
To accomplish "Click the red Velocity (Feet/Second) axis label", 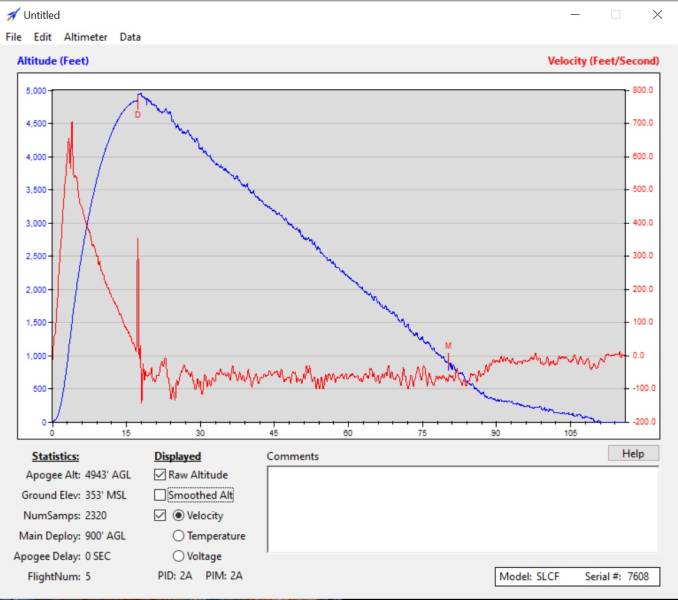I will point(603,61).
